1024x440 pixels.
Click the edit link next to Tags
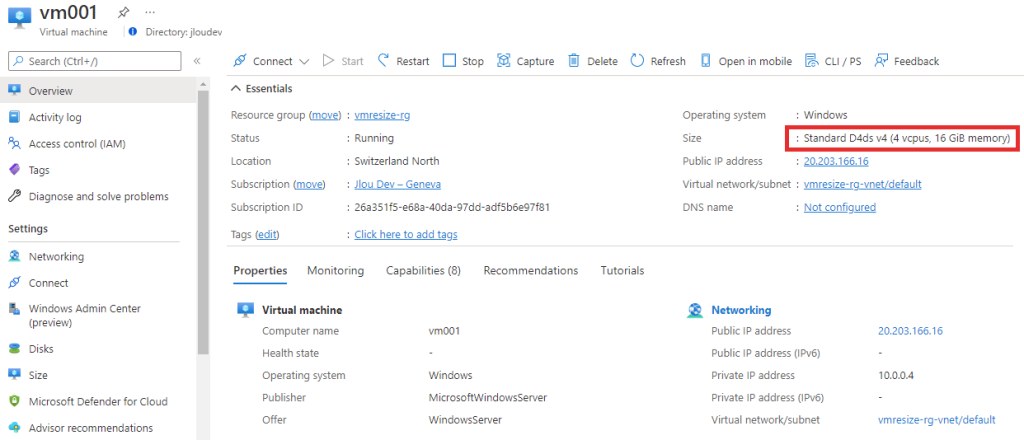(266, 234)
